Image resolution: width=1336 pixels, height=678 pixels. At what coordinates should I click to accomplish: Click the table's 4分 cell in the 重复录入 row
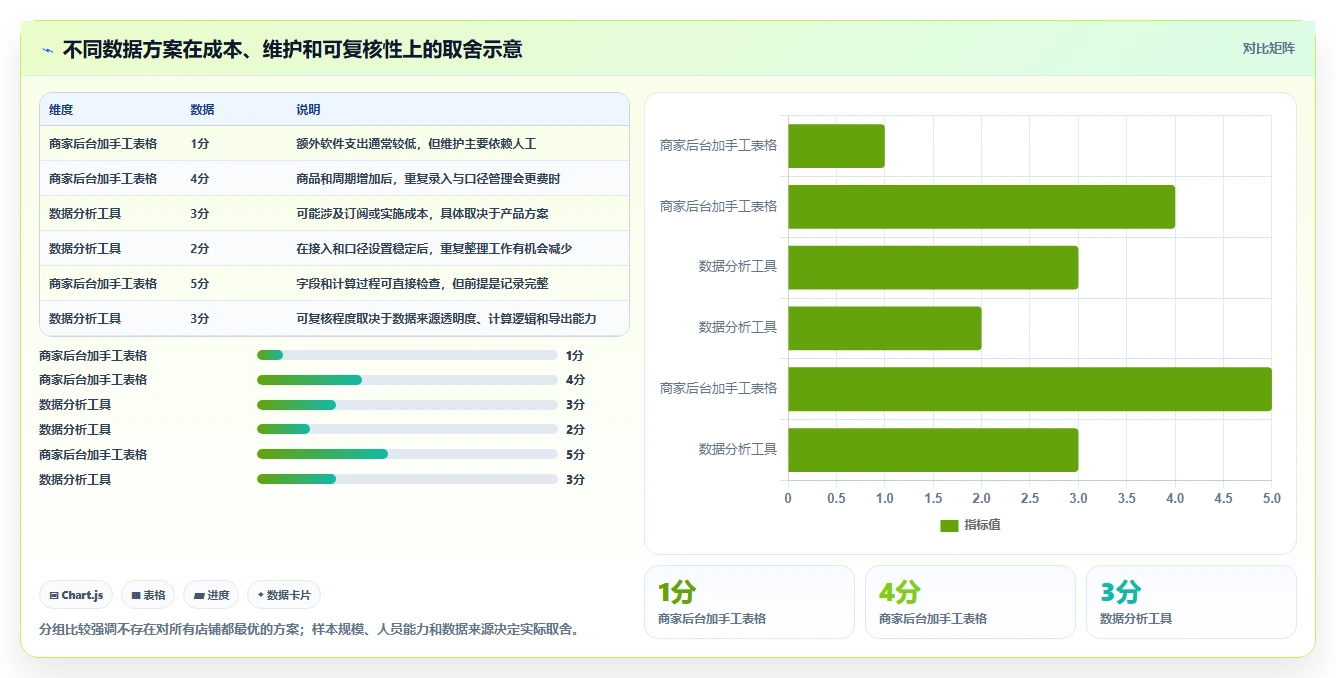200,179
